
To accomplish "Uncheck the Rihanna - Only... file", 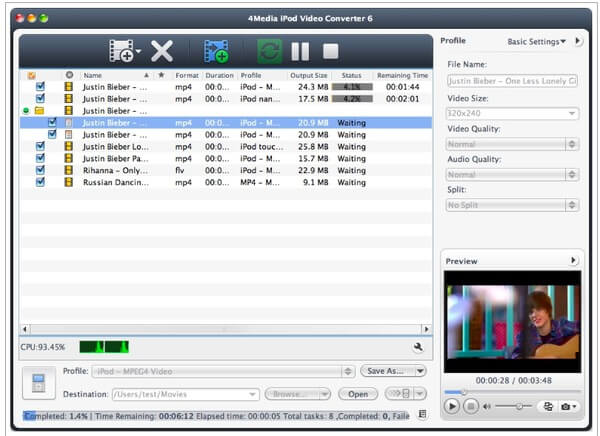I will click(x=40, y=170).
